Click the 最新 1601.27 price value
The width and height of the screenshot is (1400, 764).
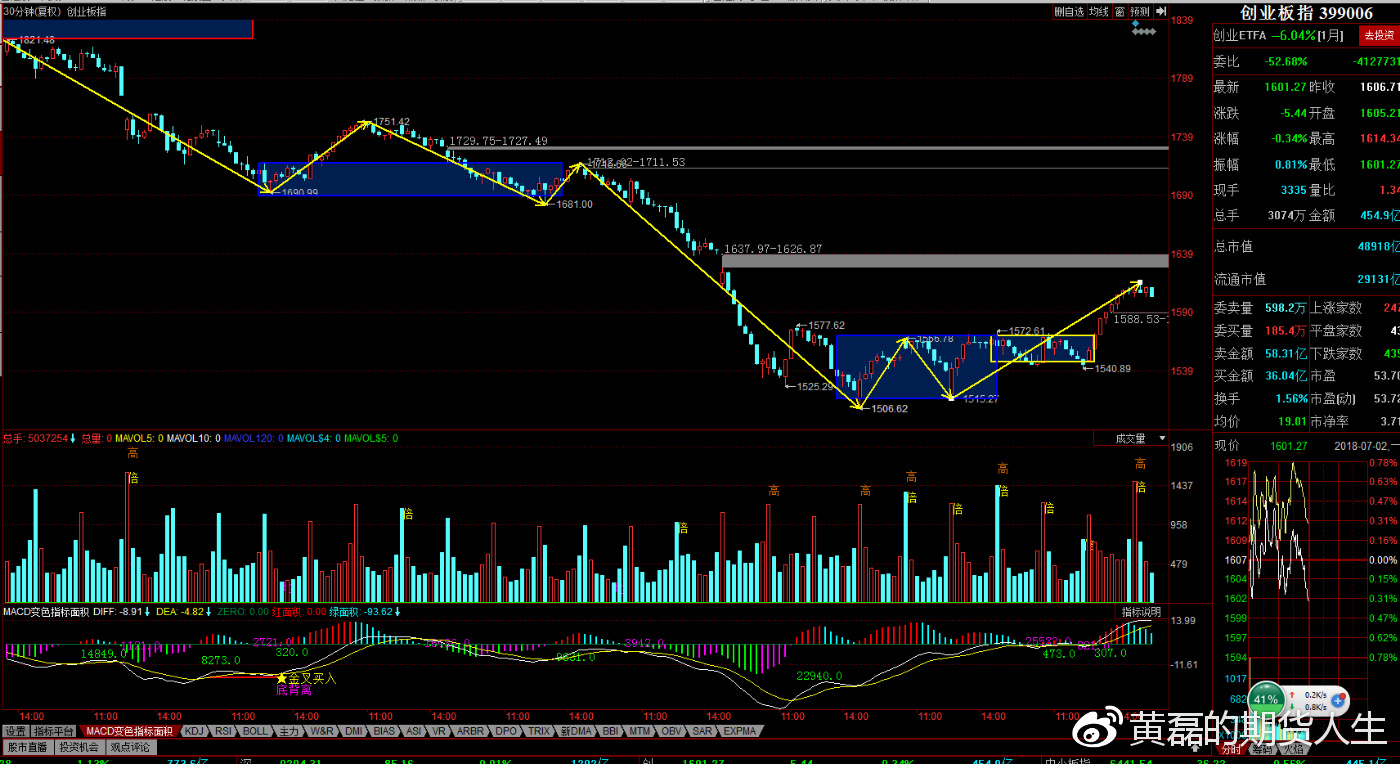1285,87
